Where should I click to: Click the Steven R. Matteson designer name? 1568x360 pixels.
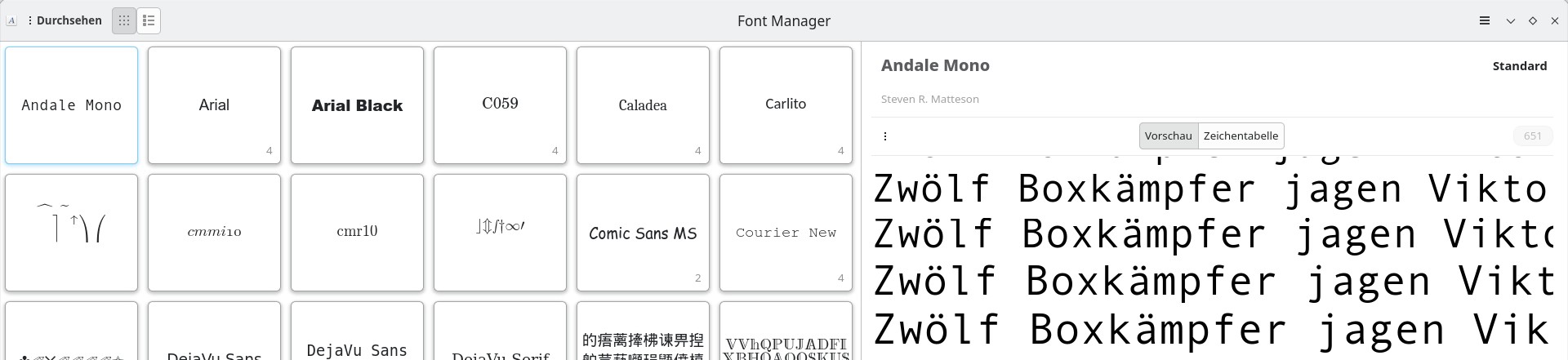929,99
